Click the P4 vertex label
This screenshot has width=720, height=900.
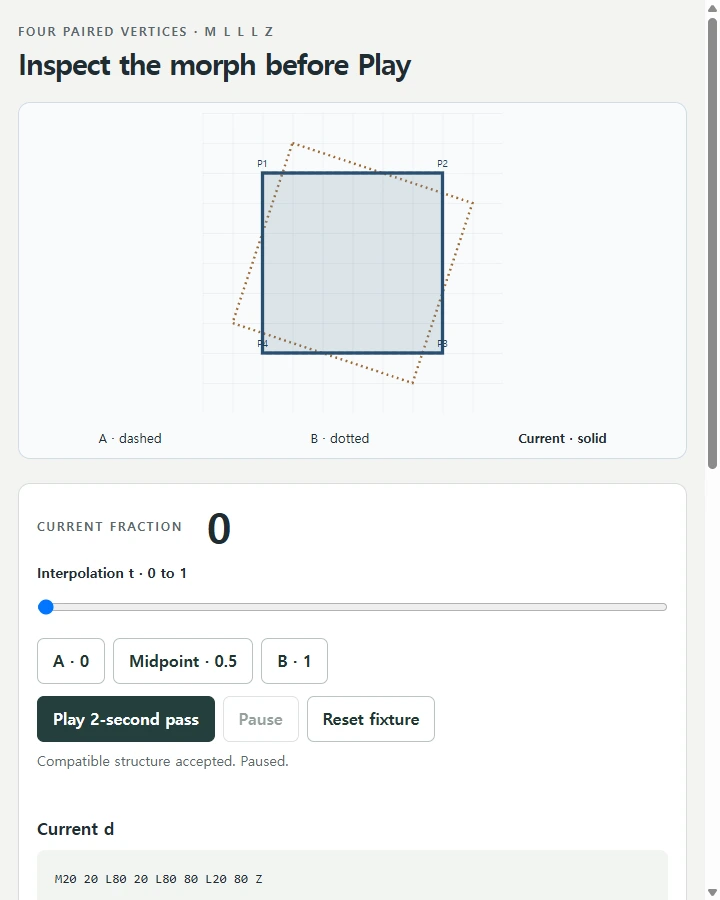[262, 343]
